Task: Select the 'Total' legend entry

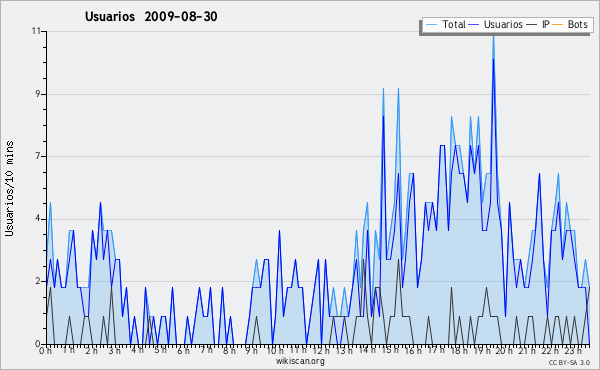Action: [x=445, y=24]
